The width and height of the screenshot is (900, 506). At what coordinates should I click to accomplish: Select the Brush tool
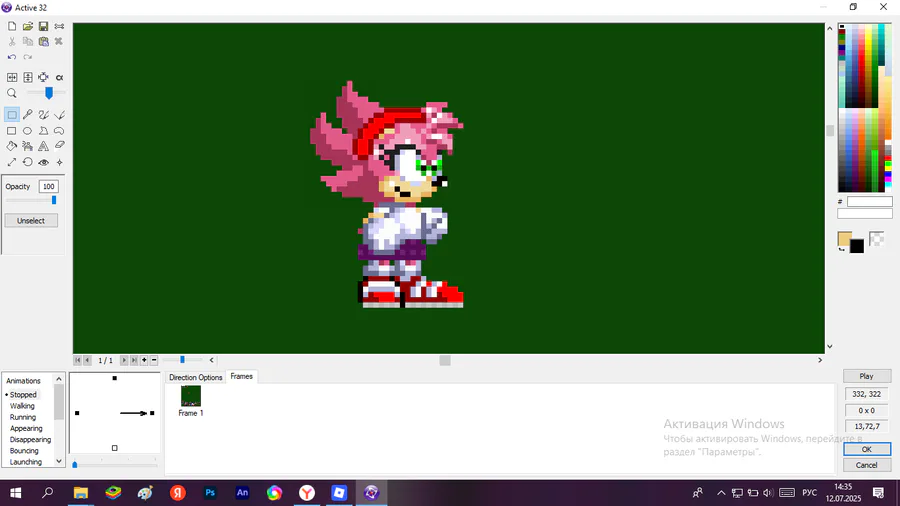pos(44,115)
